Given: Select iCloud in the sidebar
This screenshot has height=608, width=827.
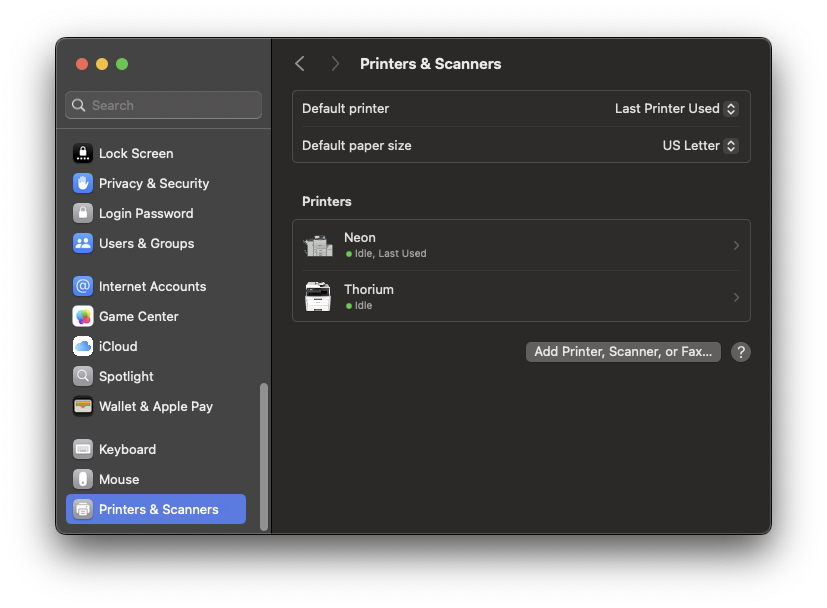Looking at the screenshot, I should coord(156,346).
